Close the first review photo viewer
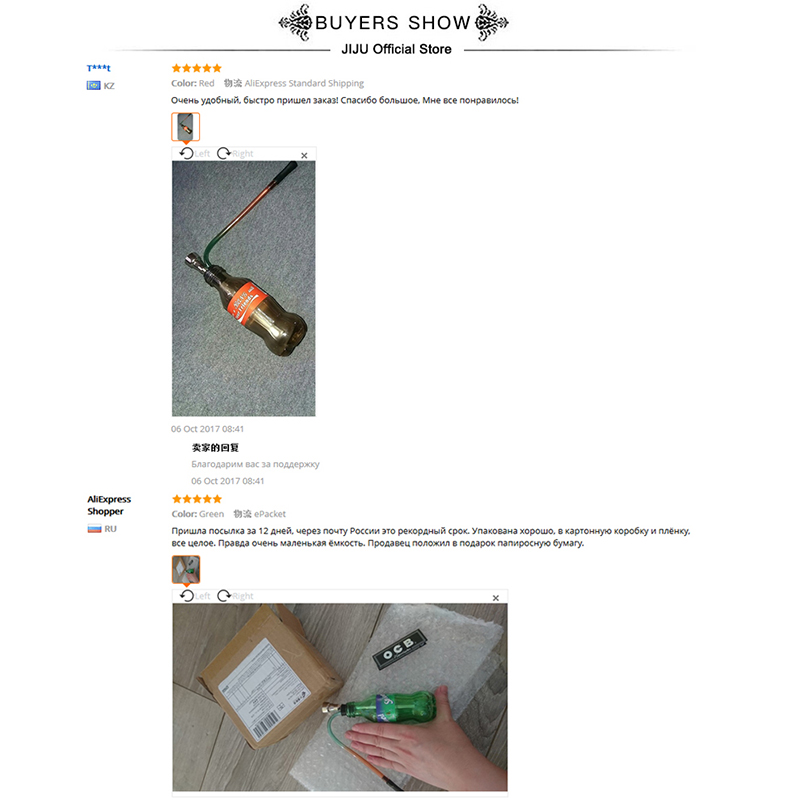This screenshot has height=800, width=800. tap(304, 156)
